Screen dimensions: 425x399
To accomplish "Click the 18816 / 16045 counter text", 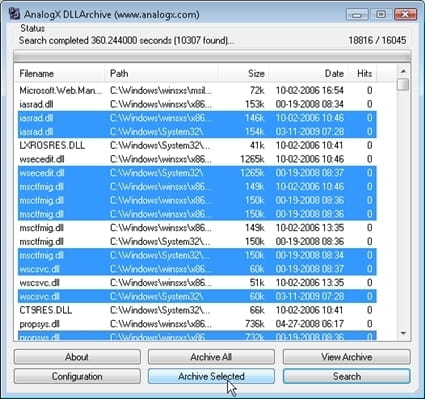I will pyautogui.click(x=377, y=41).
